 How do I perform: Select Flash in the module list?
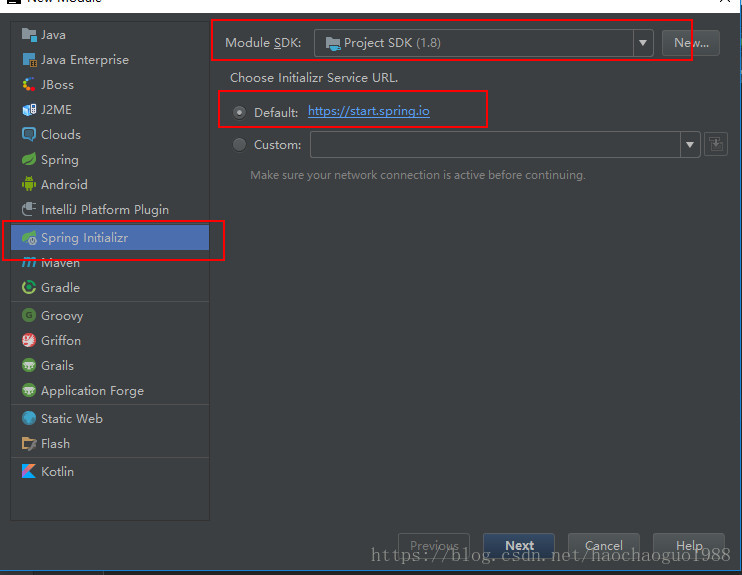click(110, 443)
